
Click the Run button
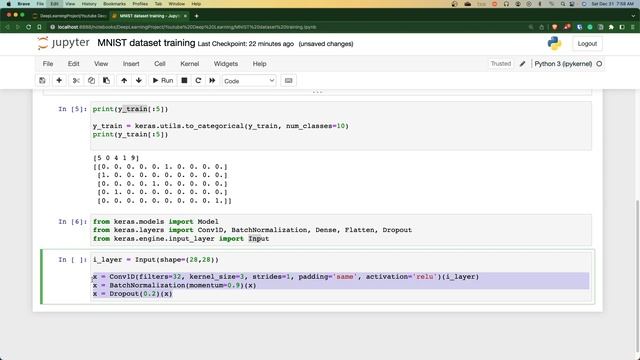[x=162, y=80]
